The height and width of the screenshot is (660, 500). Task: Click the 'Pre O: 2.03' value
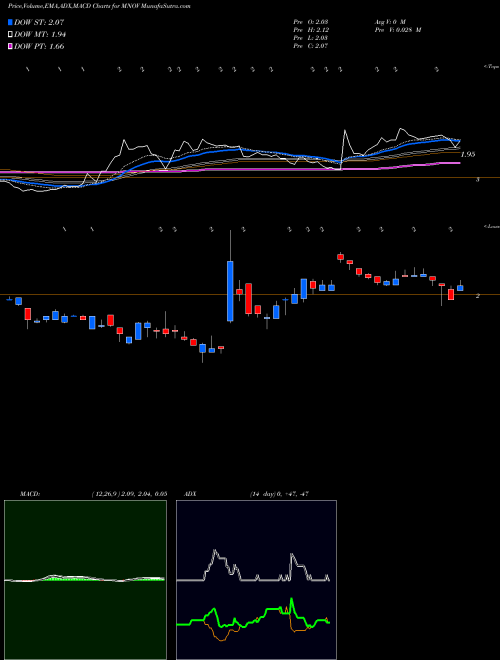click(311, 21)
